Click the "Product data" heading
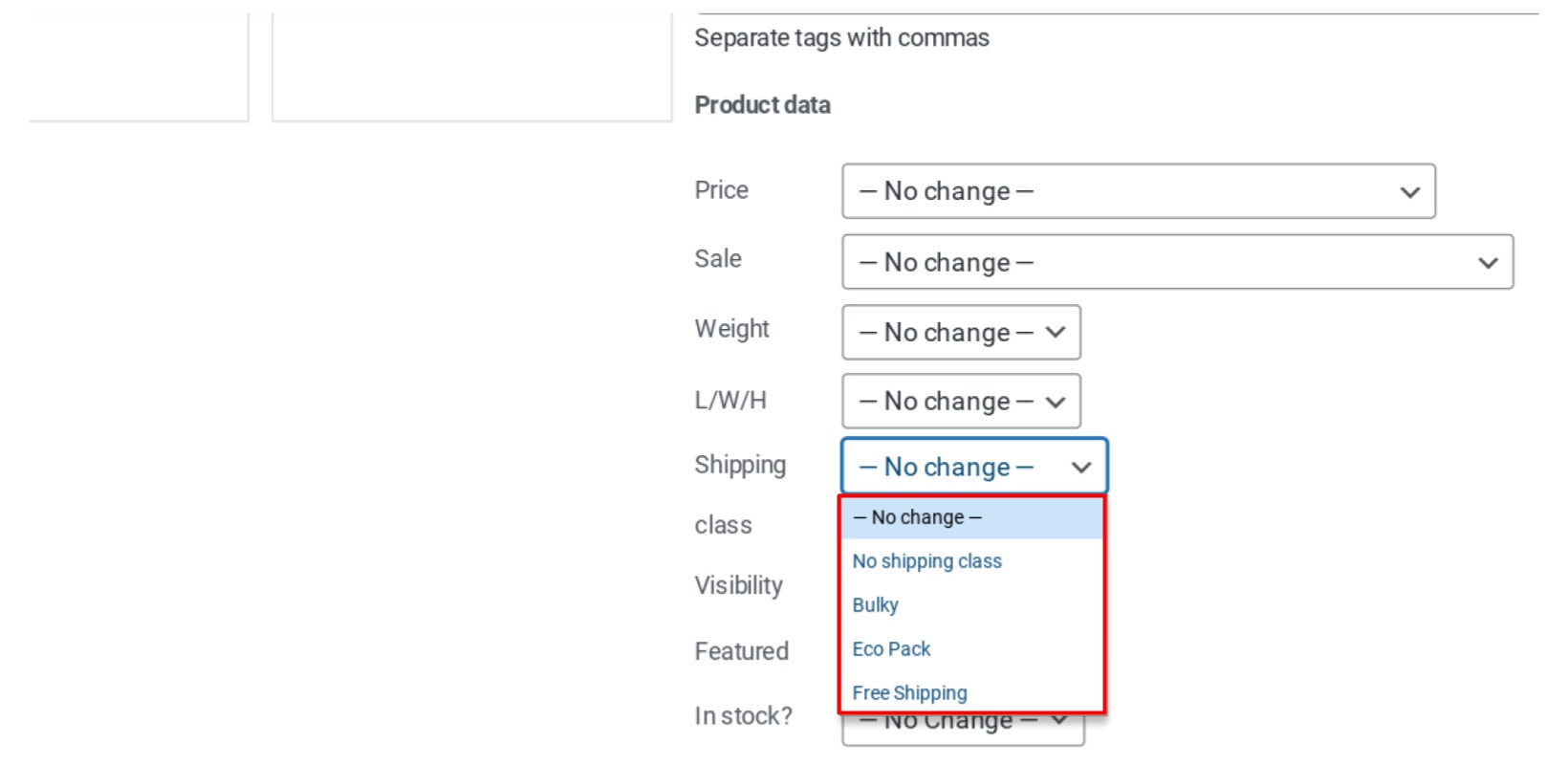The width and height of the screenshot is (1568, 765). point(762,105)
